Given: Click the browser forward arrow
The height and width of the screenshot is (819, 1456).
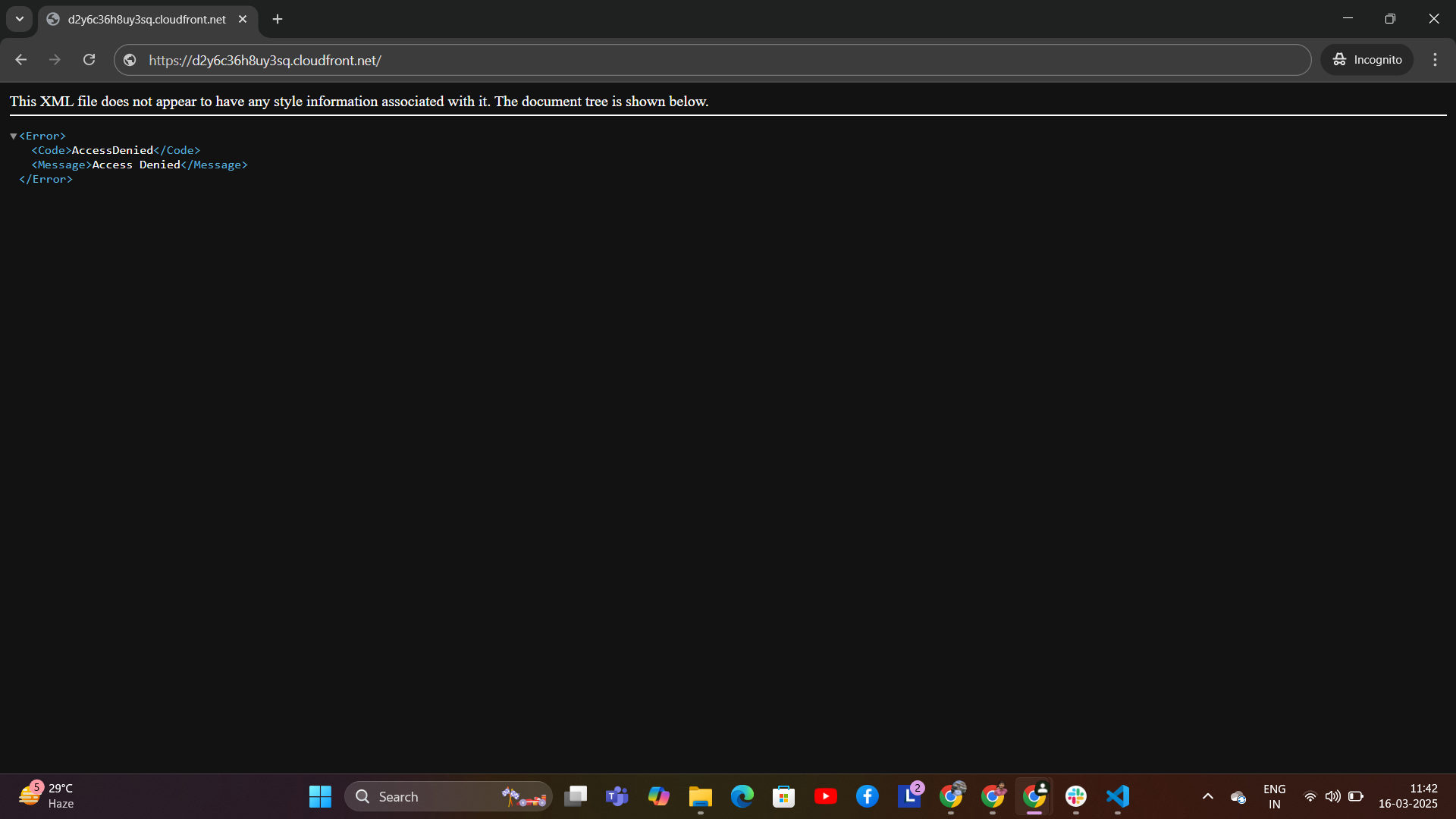Looking at the screenshot, I should tap(55, 60).
